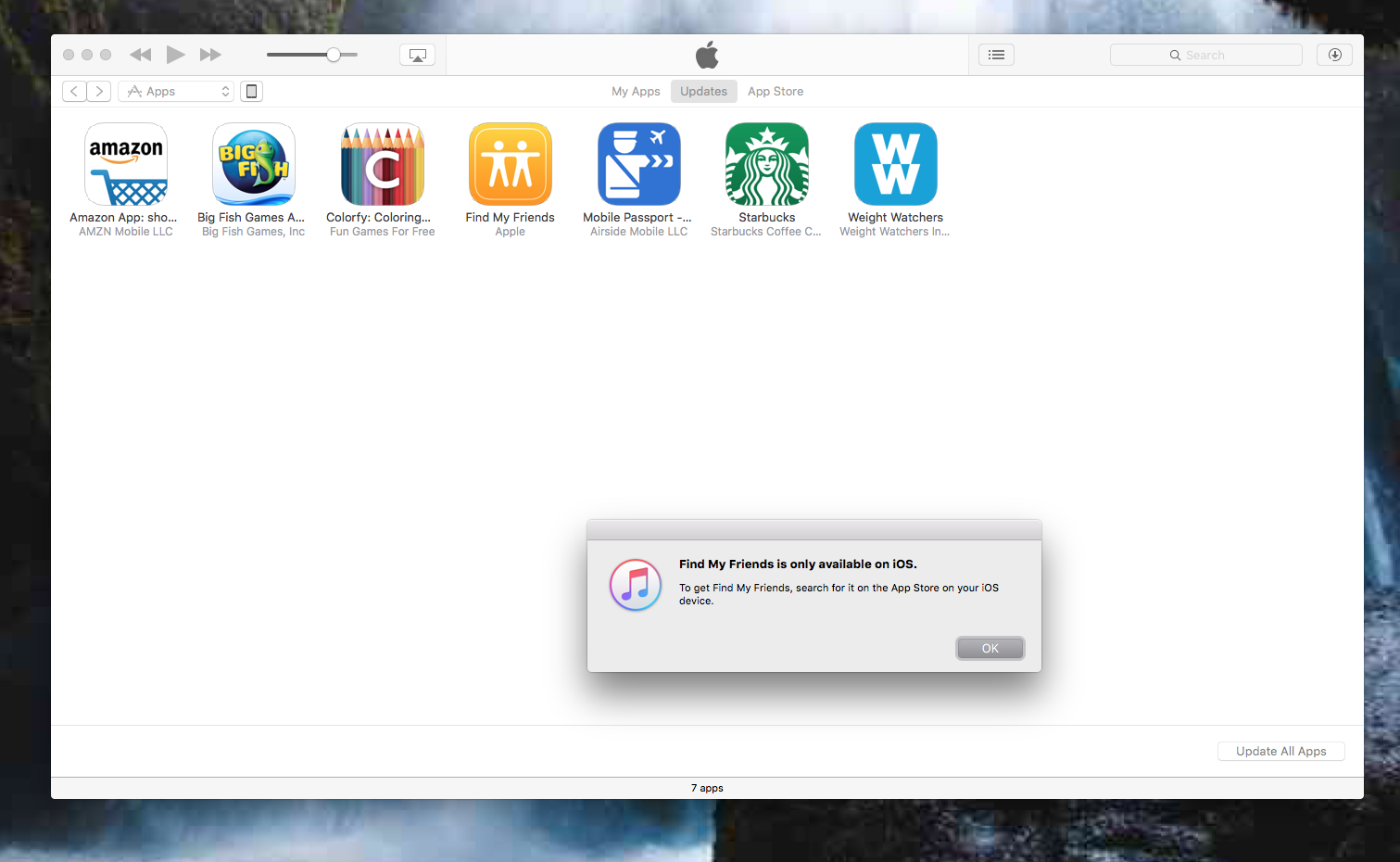The height and width of the screenshot is (862, 1400).
Task: Start playback with the play button
Action: click(x=175, y=55)
